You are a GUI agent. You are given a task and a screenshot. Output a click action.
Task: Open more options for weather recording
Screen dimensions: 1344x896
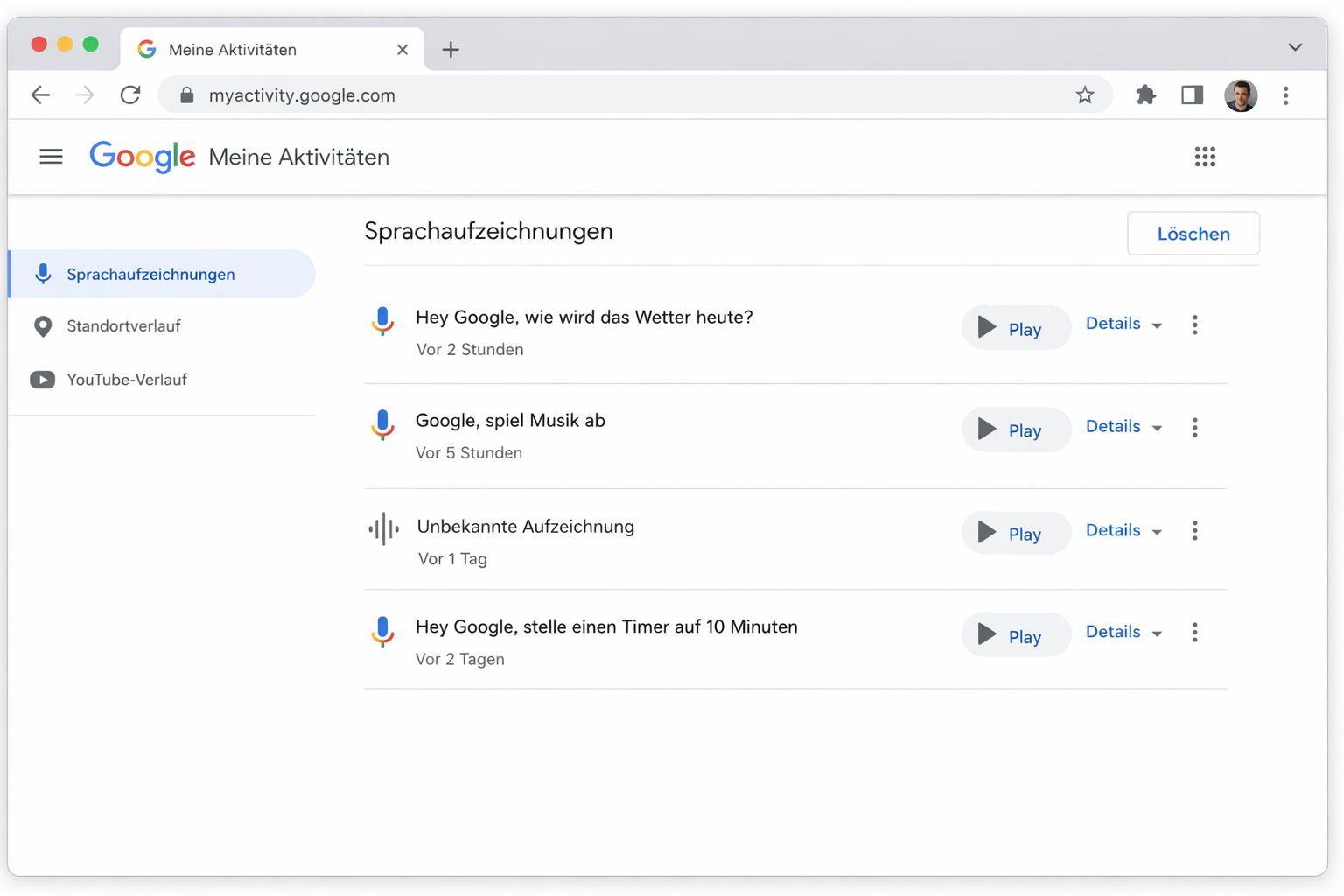(1194, 325)
